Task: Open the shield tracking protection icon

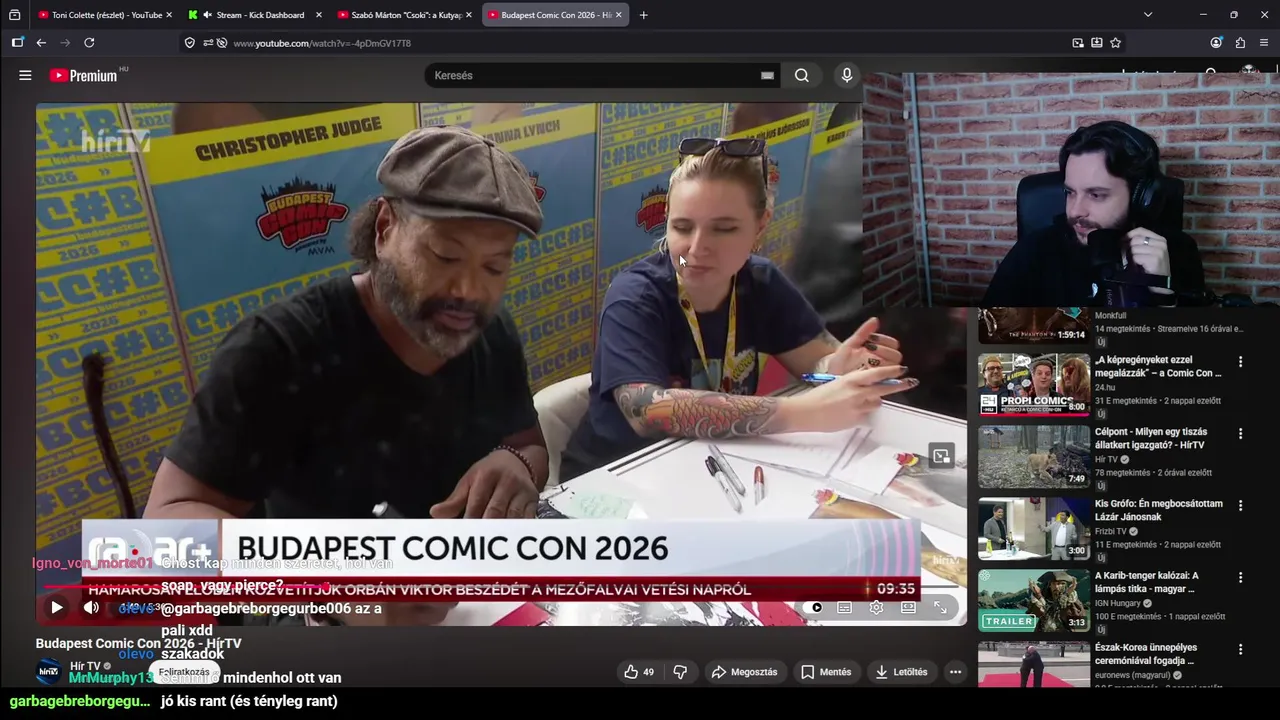Action: [x=190, y=43]
